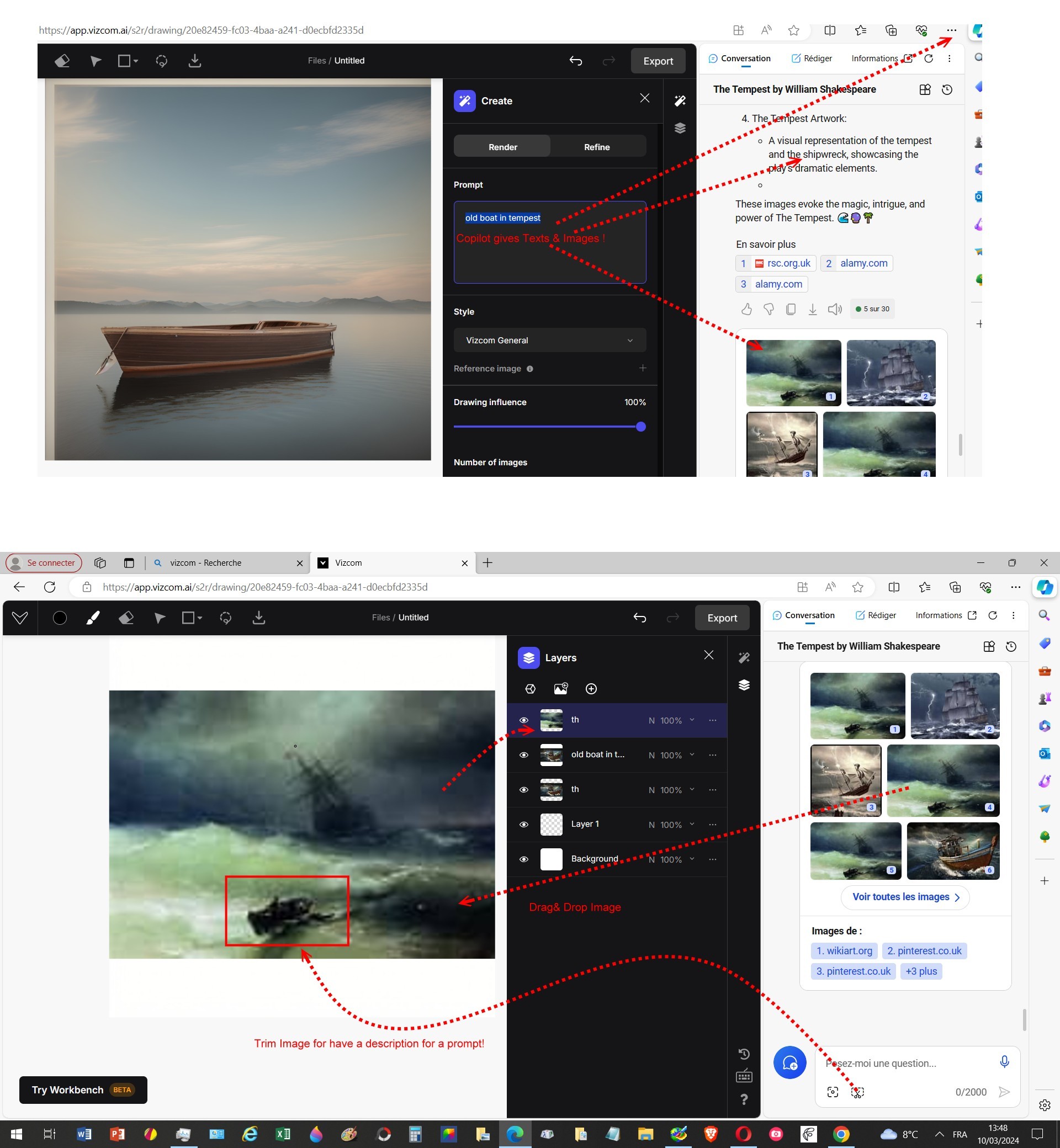Open the Vizcom General style dropdown

(x=549, y=340)
